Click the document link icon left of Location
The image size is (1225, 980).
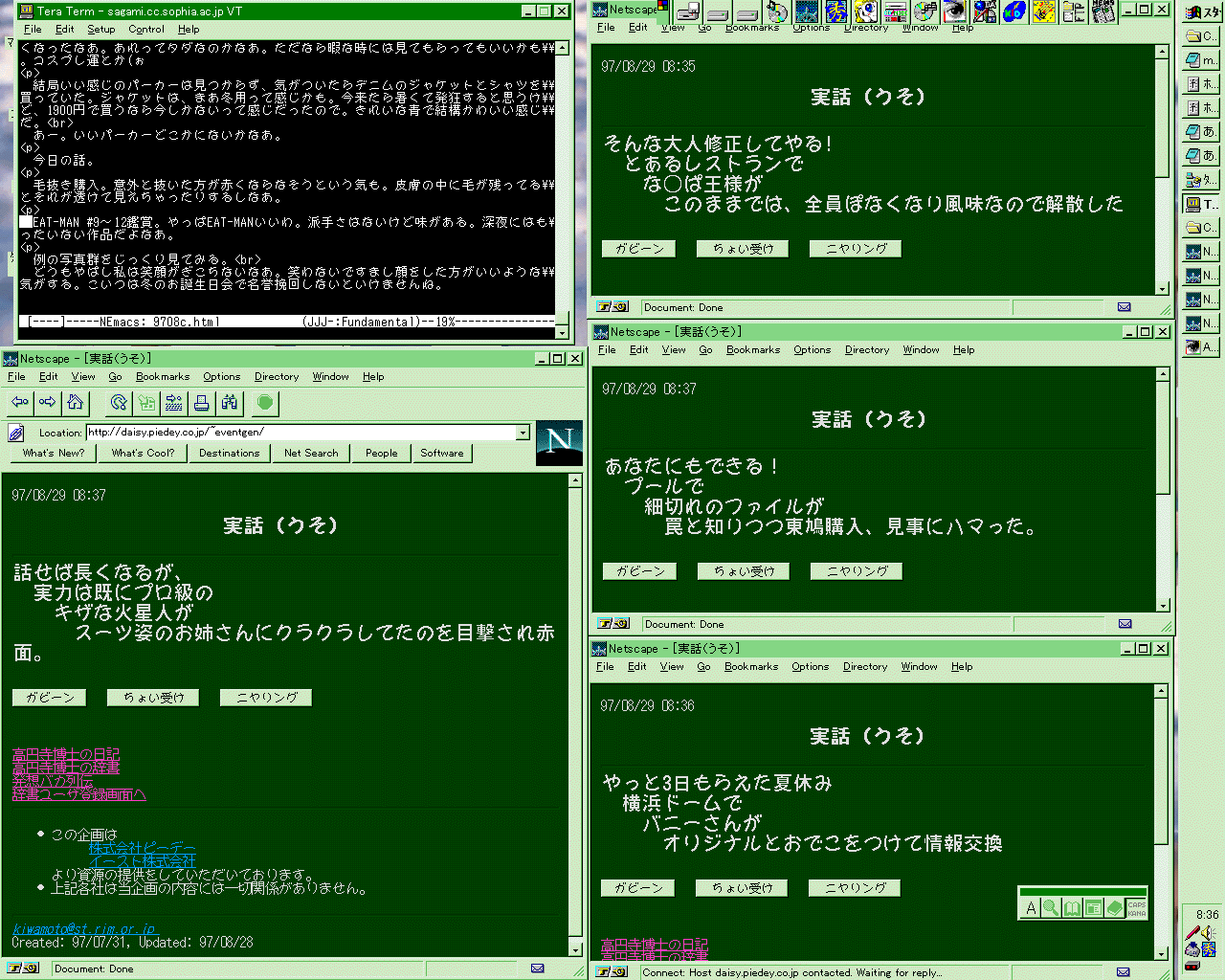click(x=16, y=433)
